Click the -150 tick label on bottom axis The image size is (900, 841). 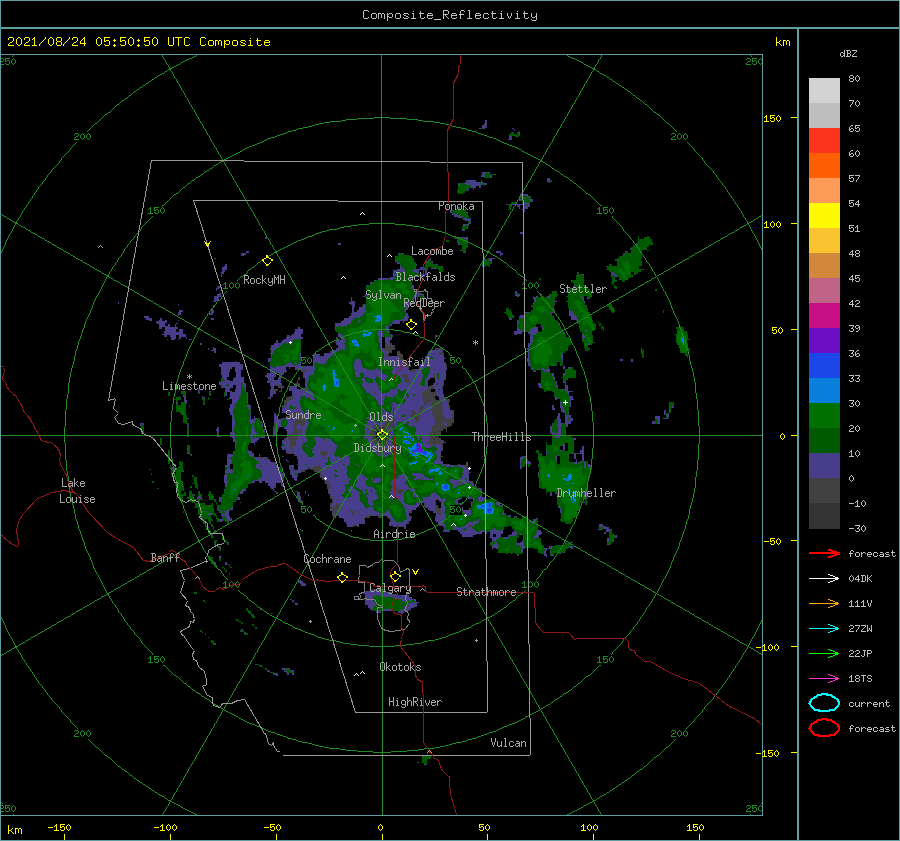pyautogui.click(x=59, y=827)
